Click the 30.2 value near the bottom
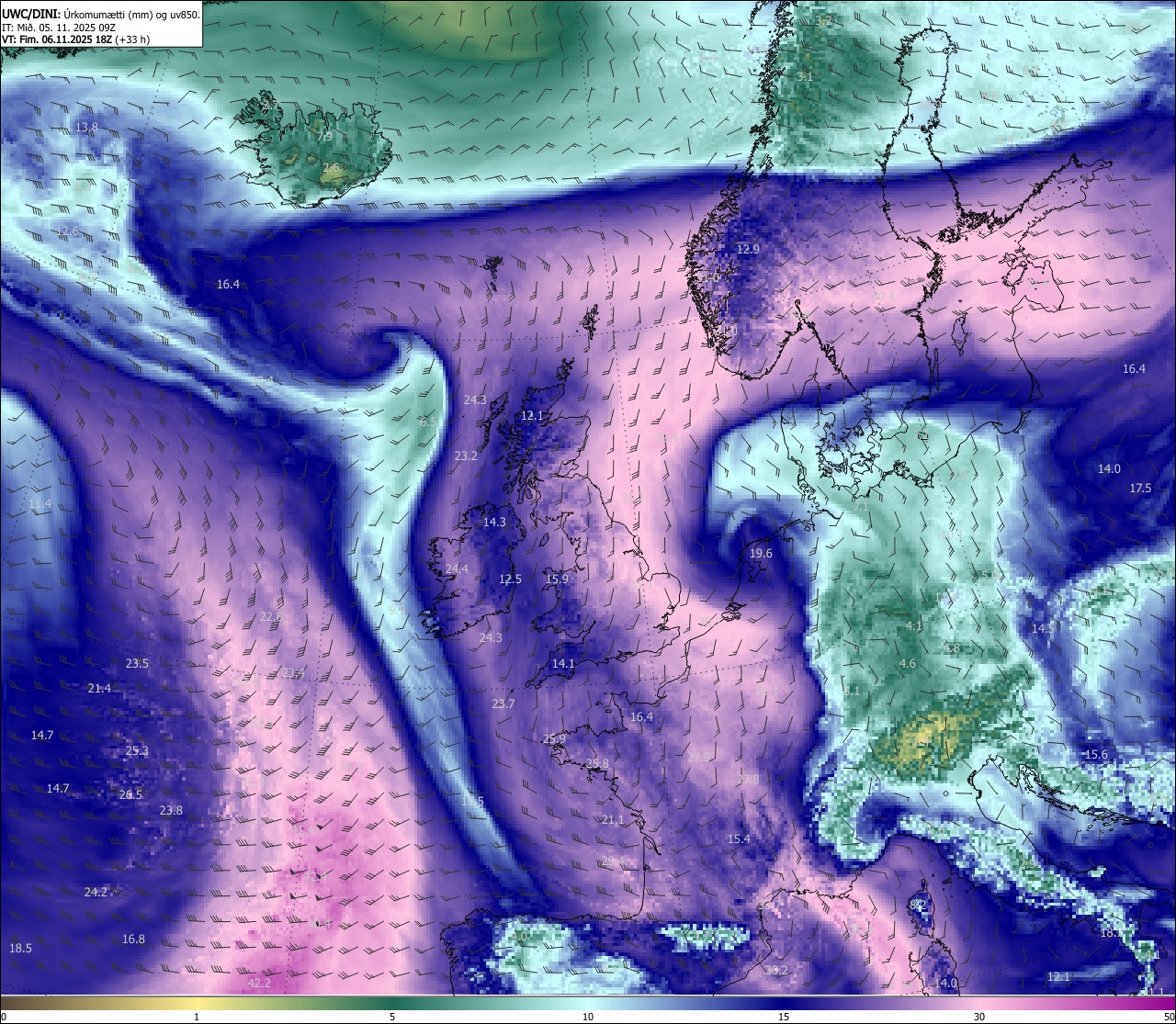The image size is (1176, 1024). (x=776, y=971)
